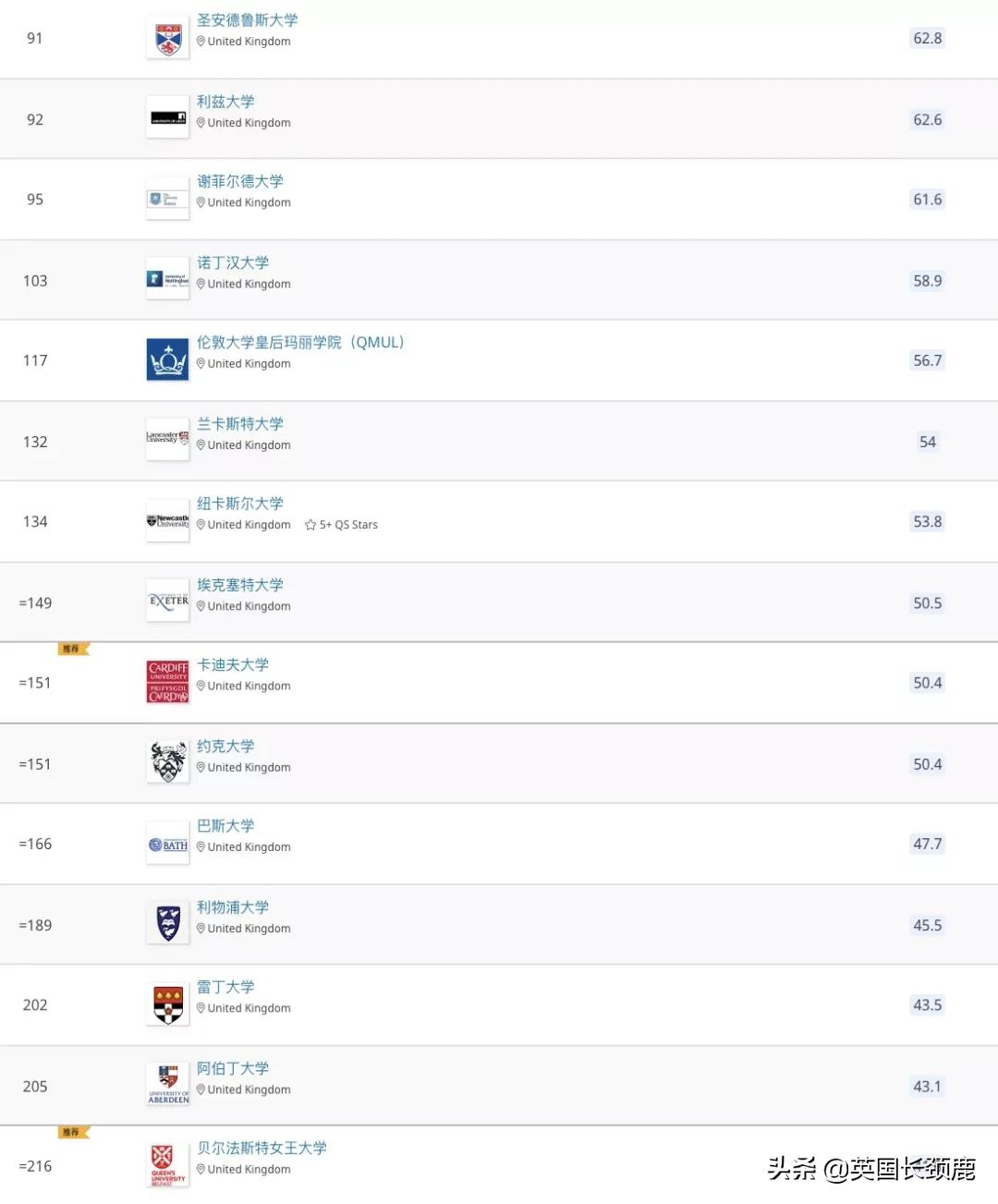Click the Exeter University logo
The height and width of the screenshot is (1204, 998).
[x=167, y=601]
